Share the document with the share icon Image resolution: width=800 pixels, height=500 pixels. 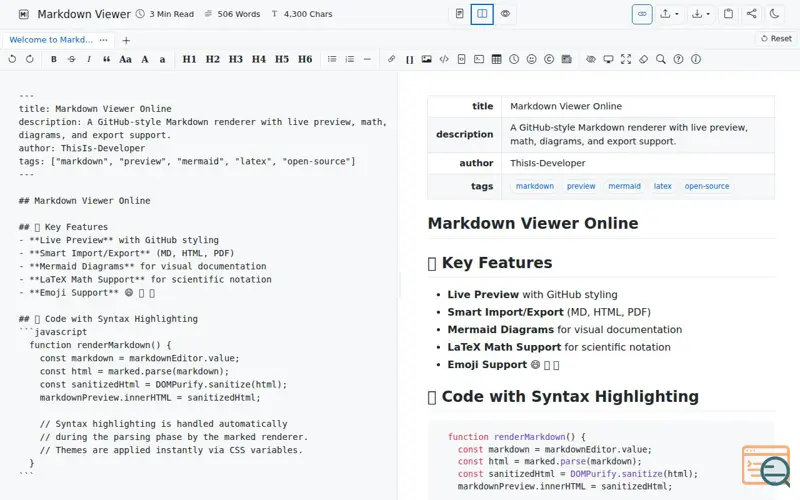pos(752,14)
